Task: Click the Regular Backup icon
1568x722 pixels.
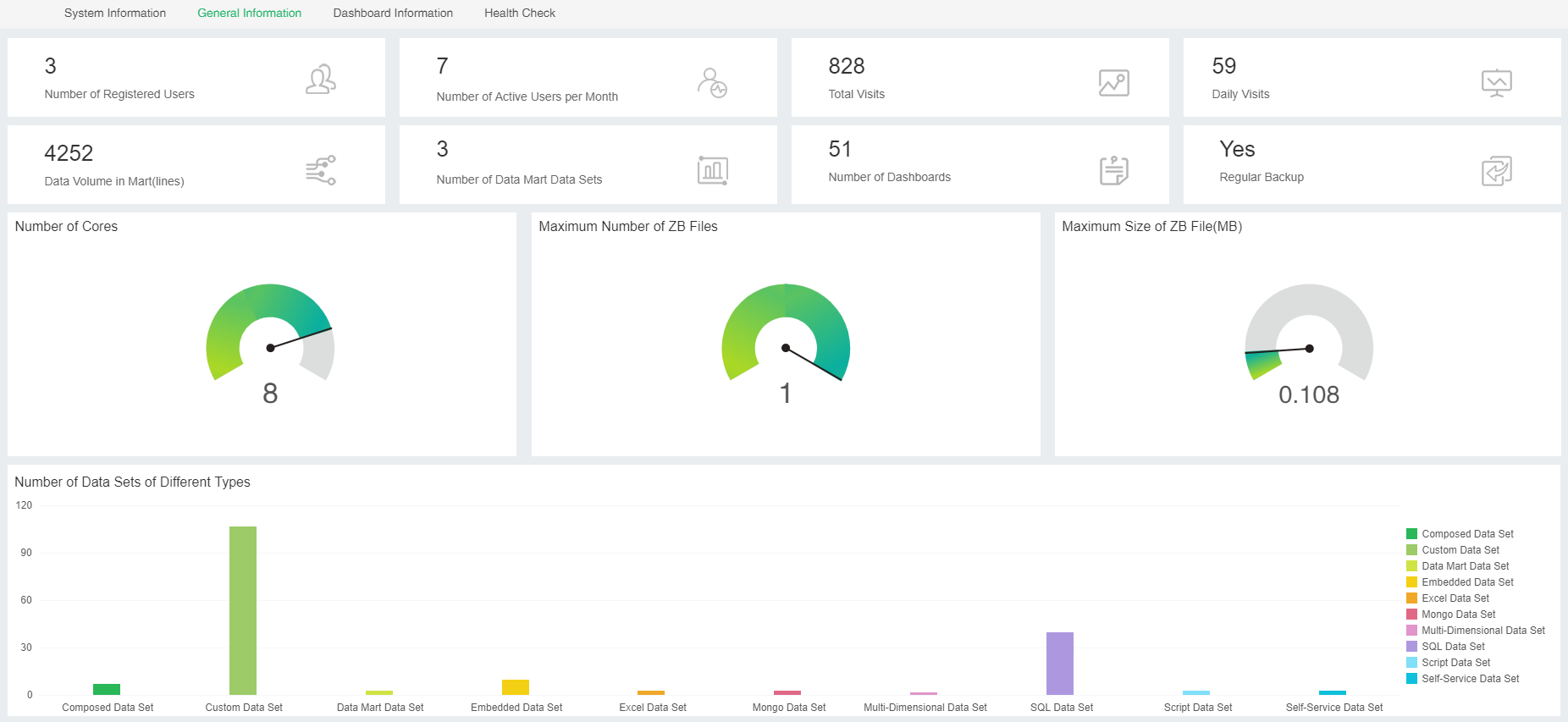Action: tap(1497, 170)
